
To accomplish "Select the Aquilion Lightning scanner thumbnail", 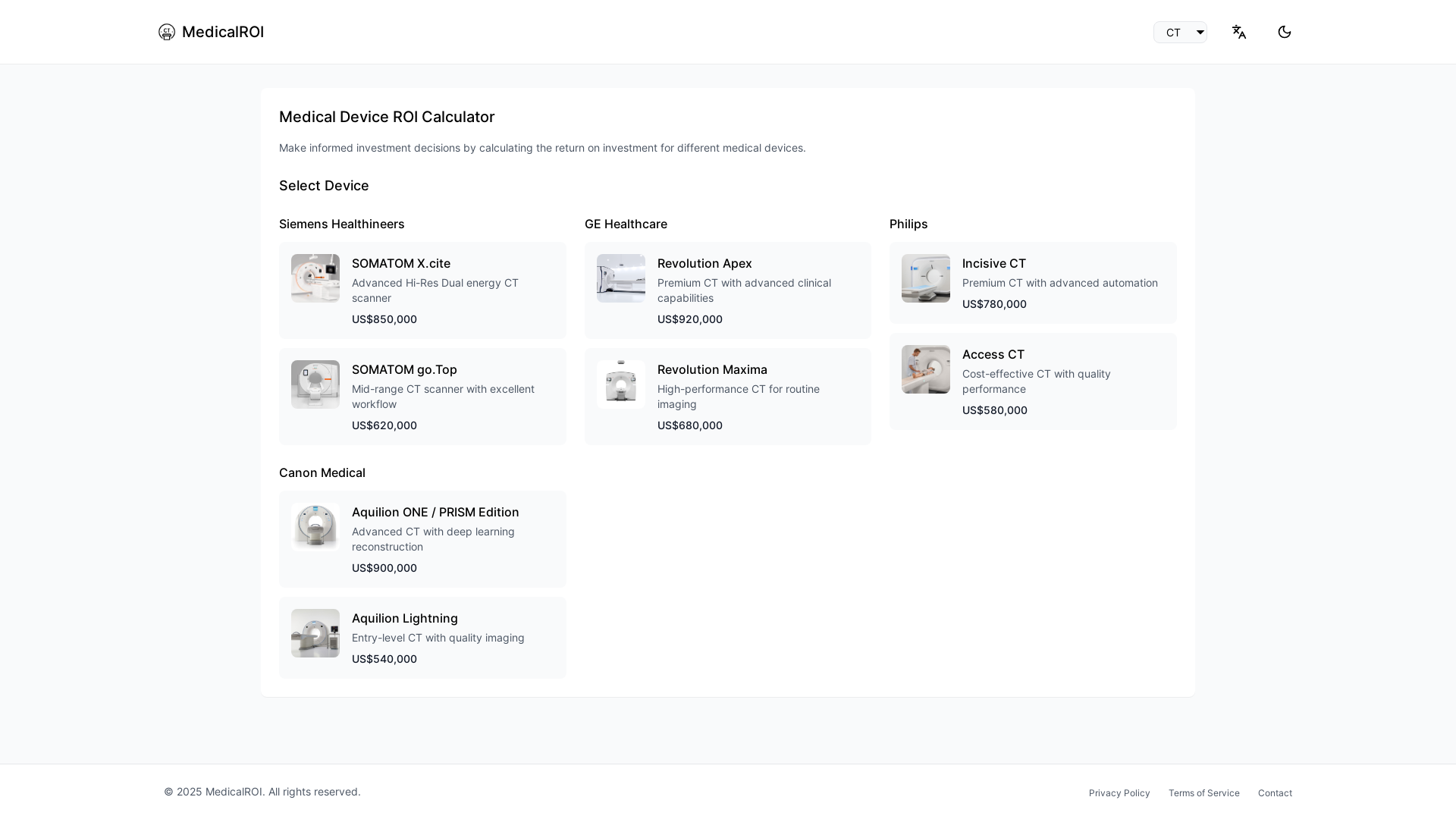I will (x=315, y=633).
